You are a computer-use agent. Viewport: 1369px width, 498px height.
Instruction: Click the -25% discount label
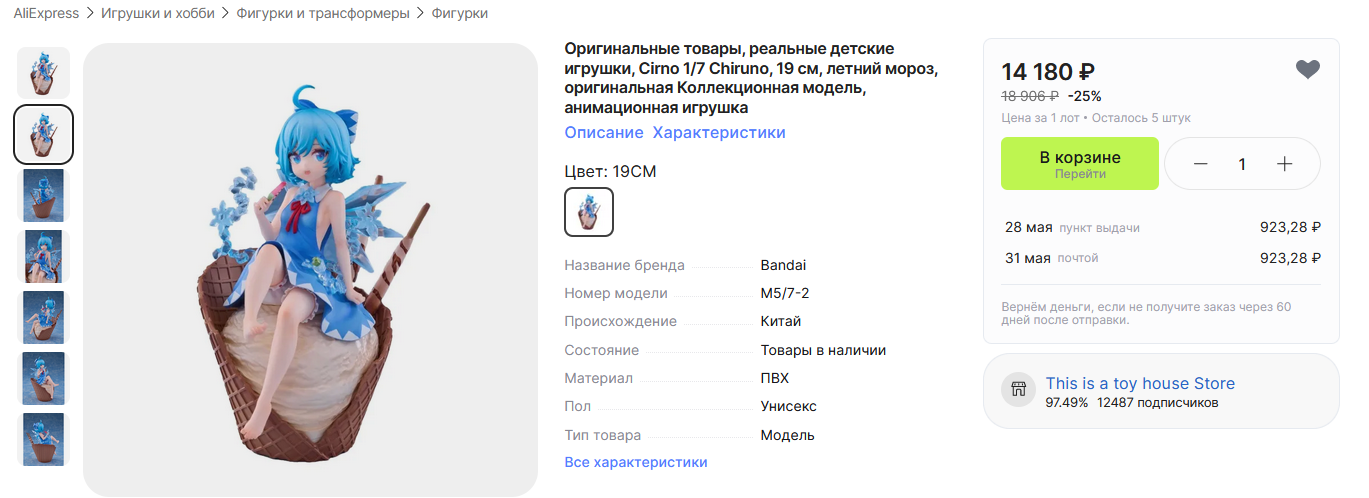pyautogui.click(x=1085, y=96)
